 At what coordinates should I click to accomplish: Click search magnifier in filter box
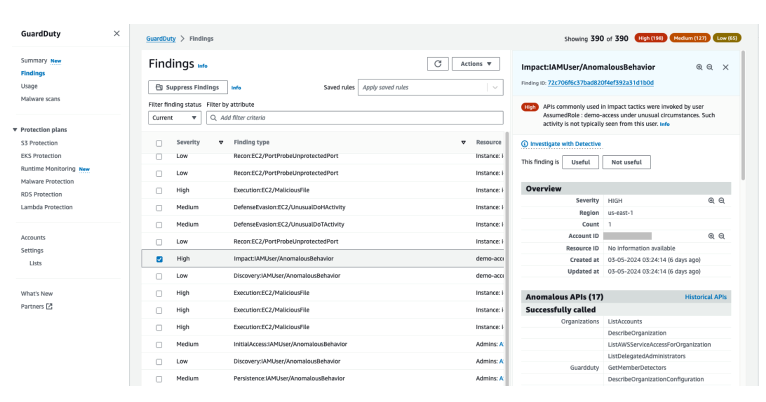[213, 118]
